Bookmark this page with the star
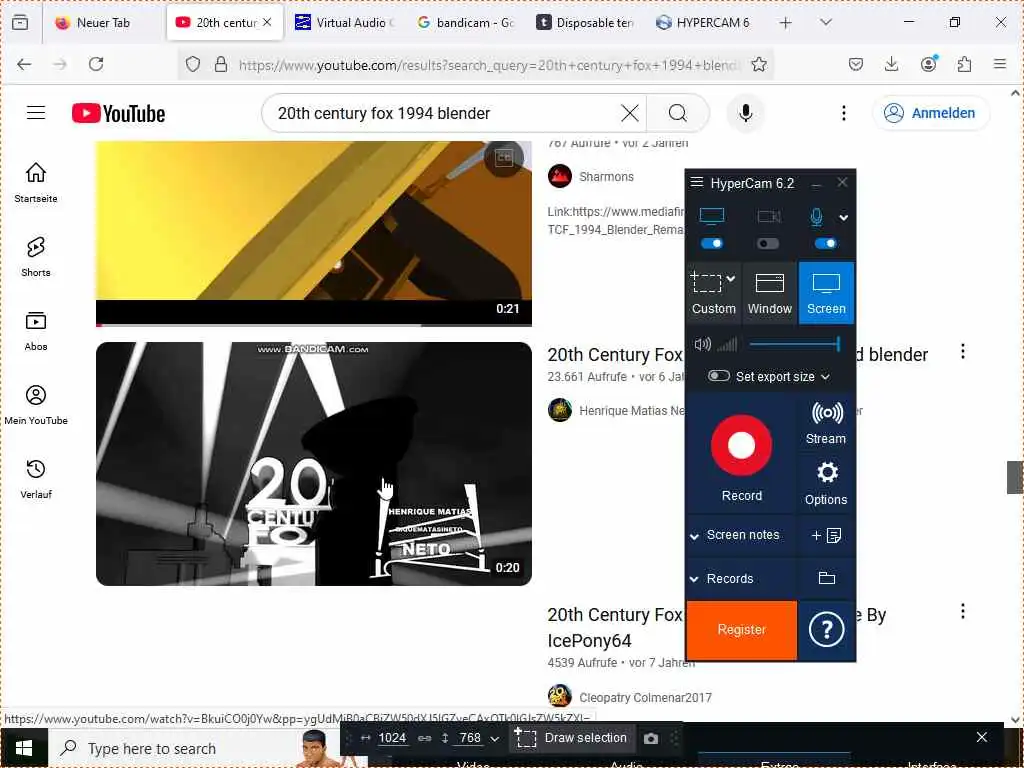Image resolution: width=1024 pixels, height=768 pixels. 758,64
